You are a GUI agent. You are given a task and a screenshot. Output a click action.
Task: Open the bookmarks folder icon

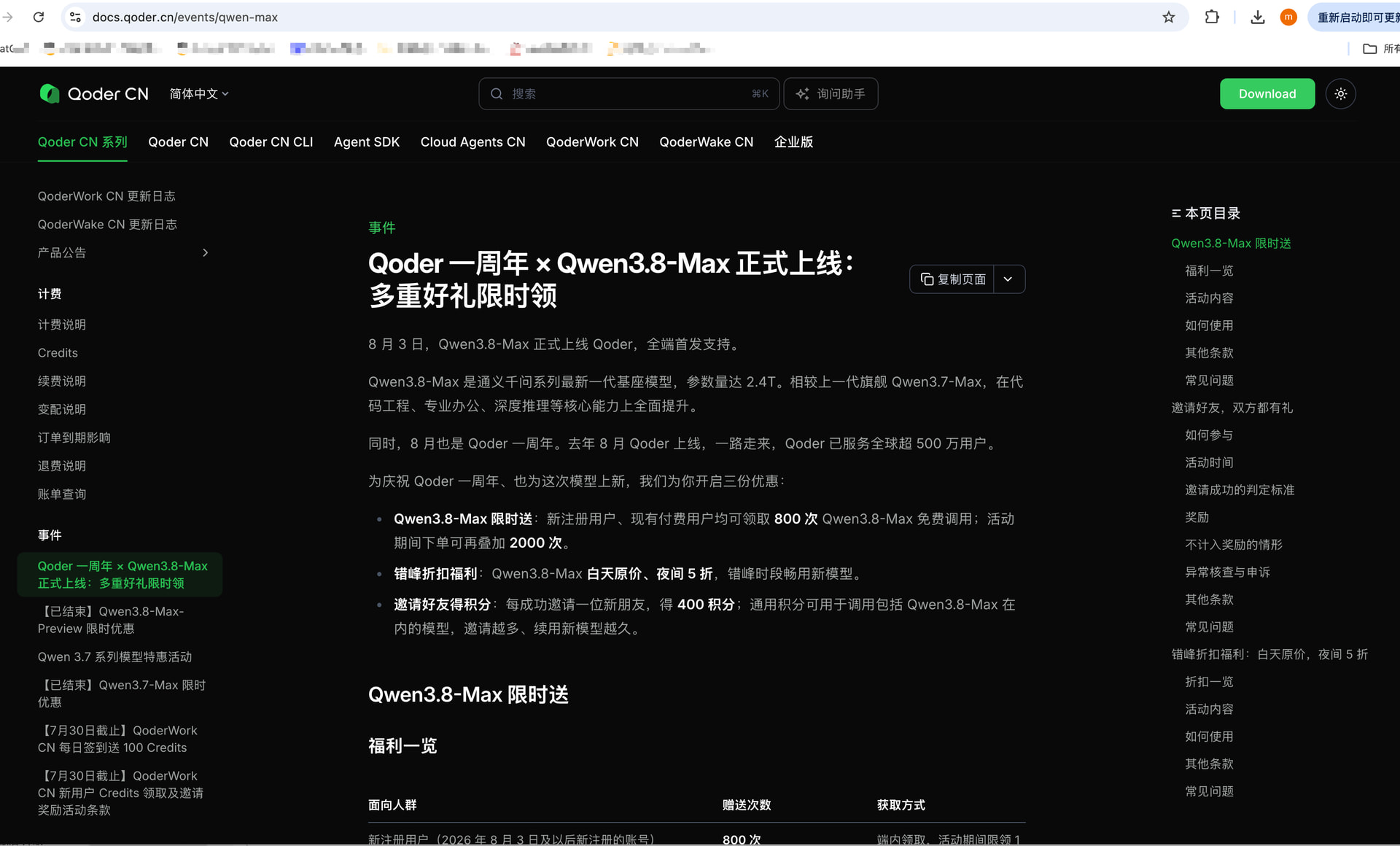(x=1369, y=49)
